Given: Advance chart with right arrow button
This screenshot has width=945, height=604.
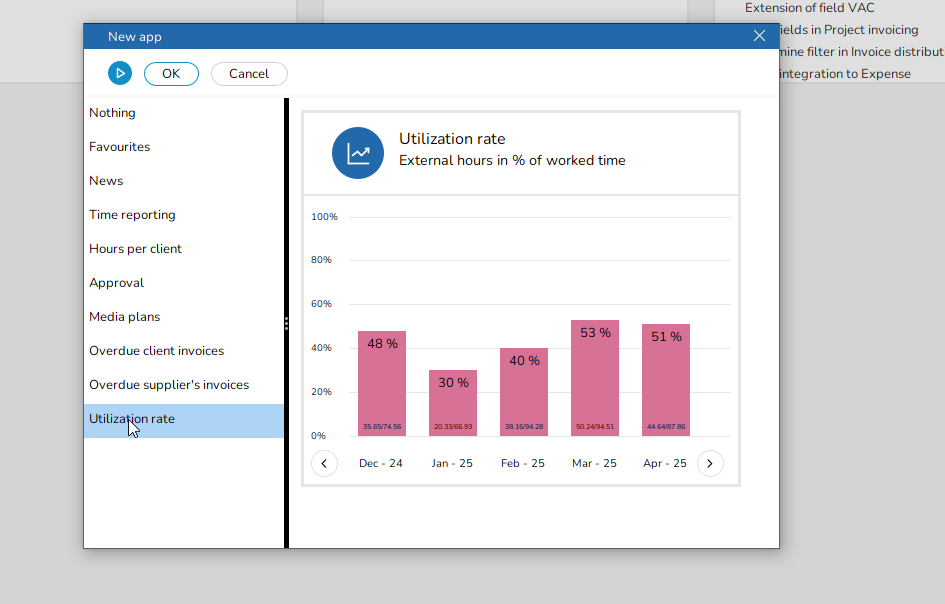Looking at the screenshot, I should [710, 464].
